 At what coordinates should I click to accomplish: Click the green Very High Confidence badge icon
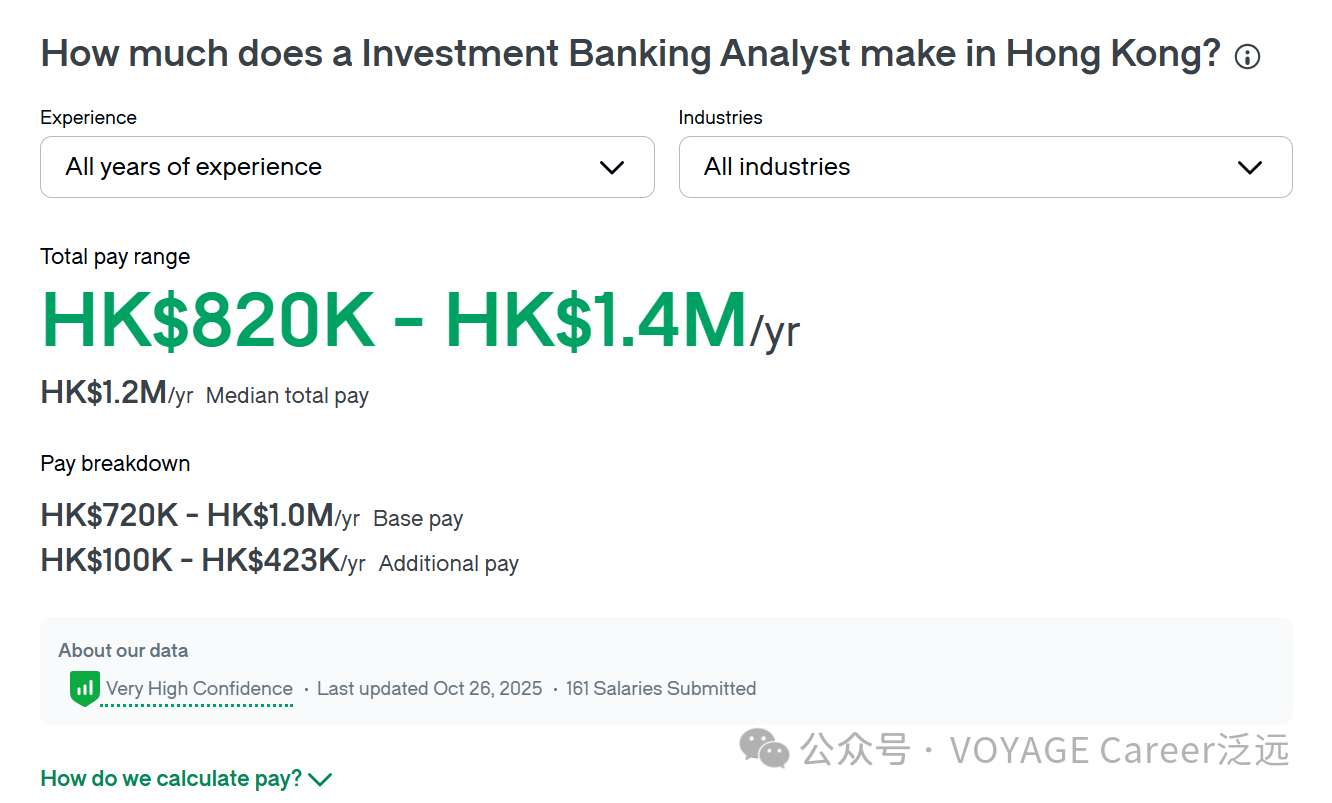85,688
